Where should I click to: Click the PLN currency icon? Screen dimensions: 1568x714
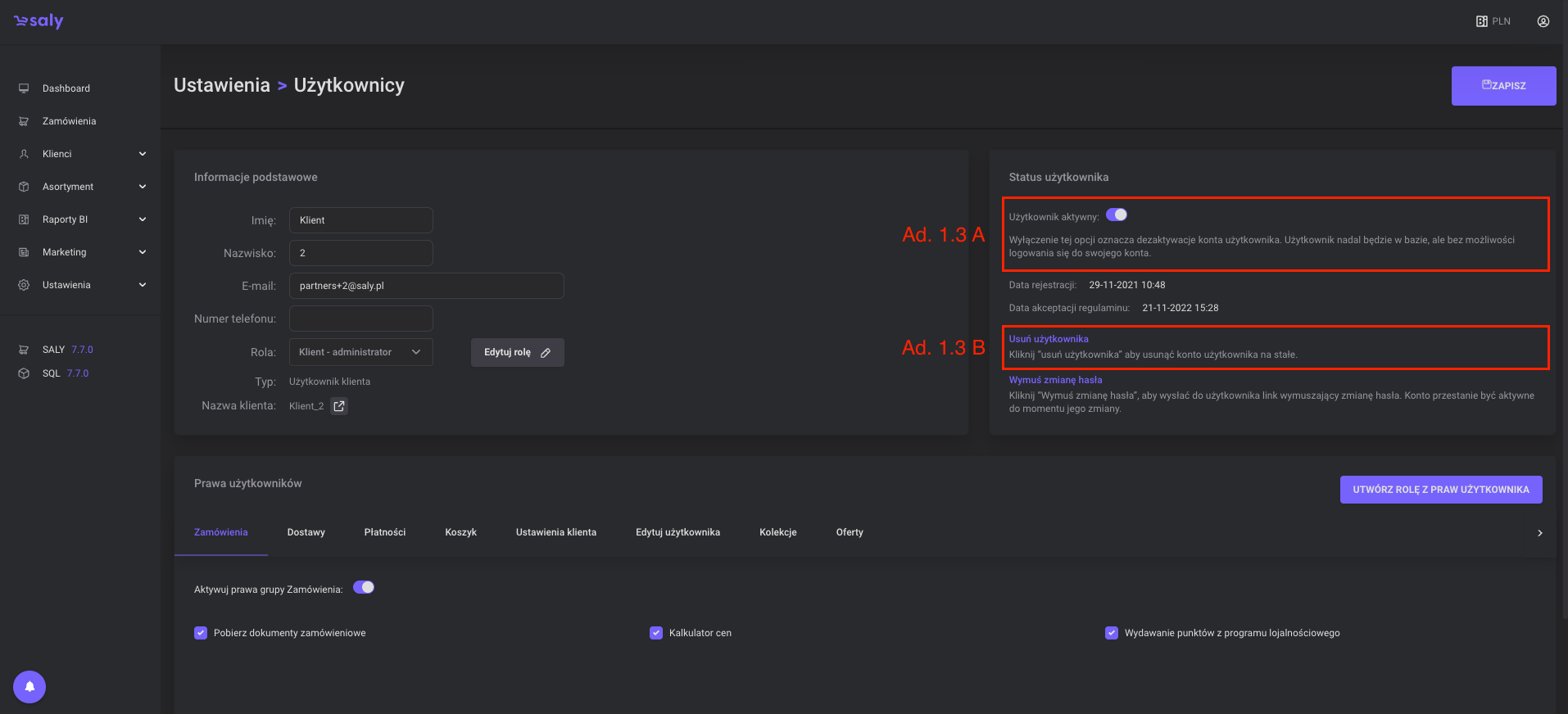(1482, 21)
